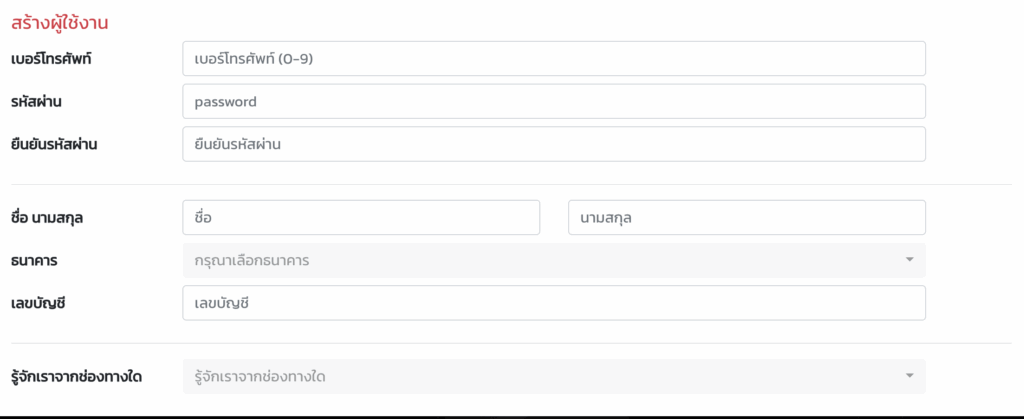Viewport: 1024px width, 419px height.
Task: Click the divider line below confirm password field
Action: point(512,184)
